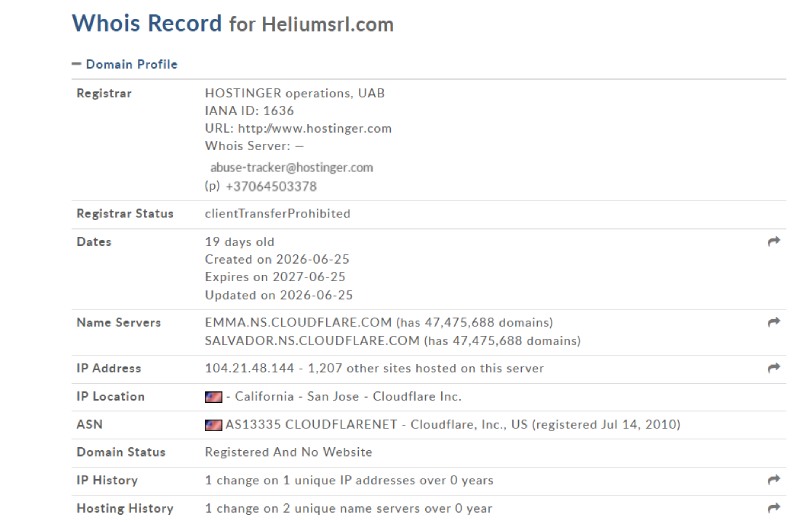Open share arrow in Name Servers row
The width and height of the screenshot is (800, 524).
click(x=774, y=322)
